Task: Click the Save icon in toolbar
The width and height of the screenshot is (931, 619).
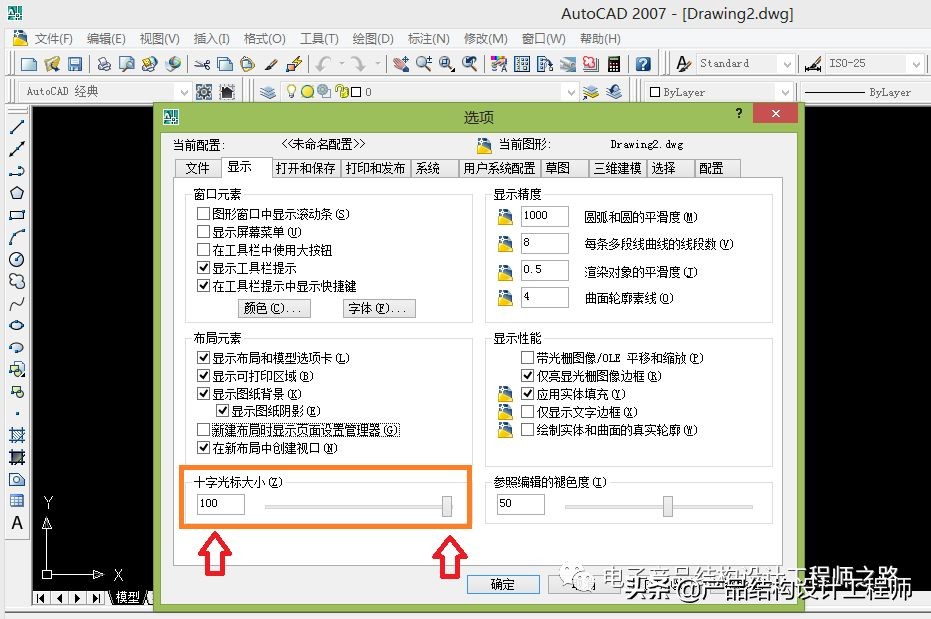Action: (x=75, y=64)
